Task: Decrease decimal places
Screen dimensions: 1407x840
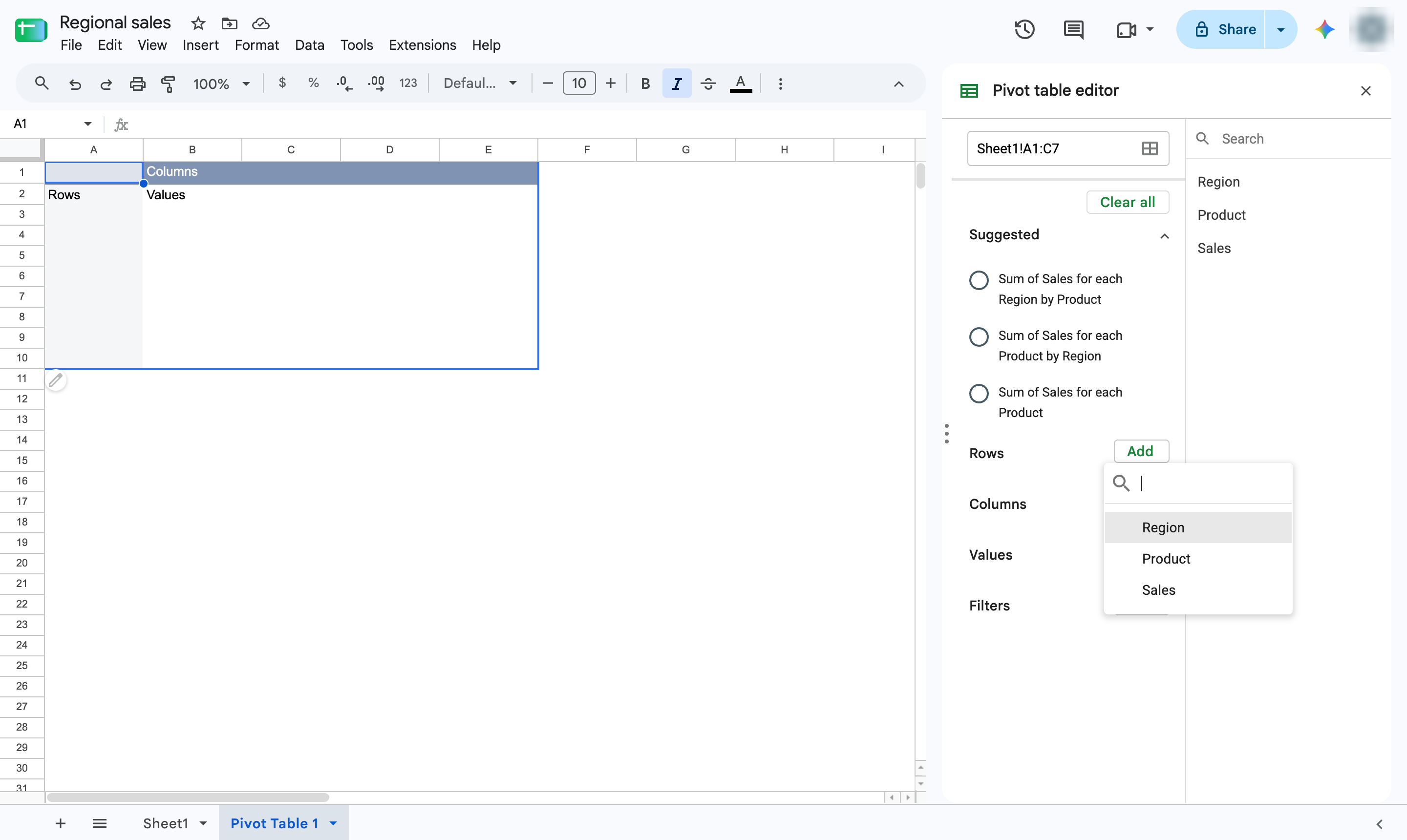Action: coord(344,83)
